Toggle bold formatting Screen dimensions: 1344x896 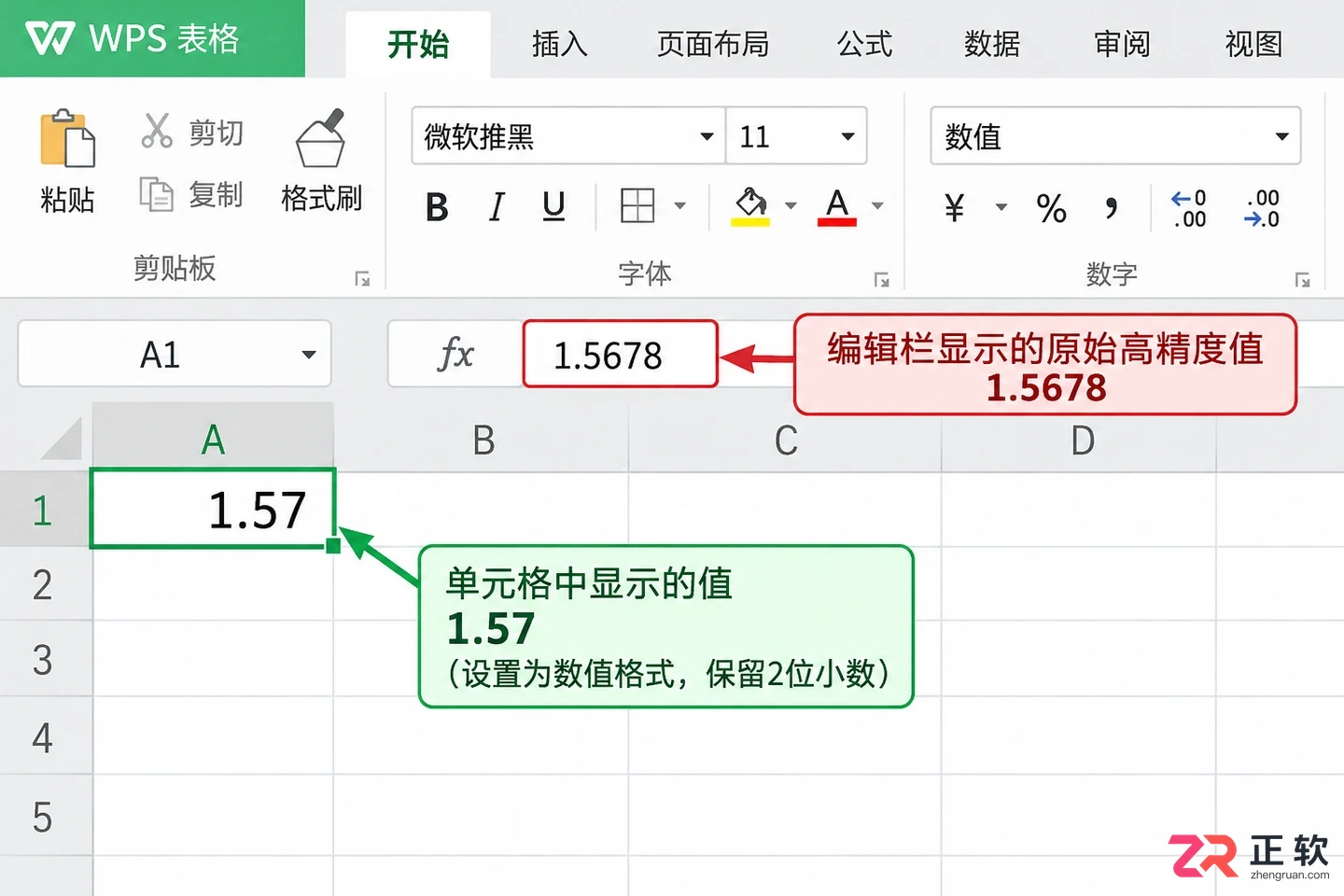point(437,206)
